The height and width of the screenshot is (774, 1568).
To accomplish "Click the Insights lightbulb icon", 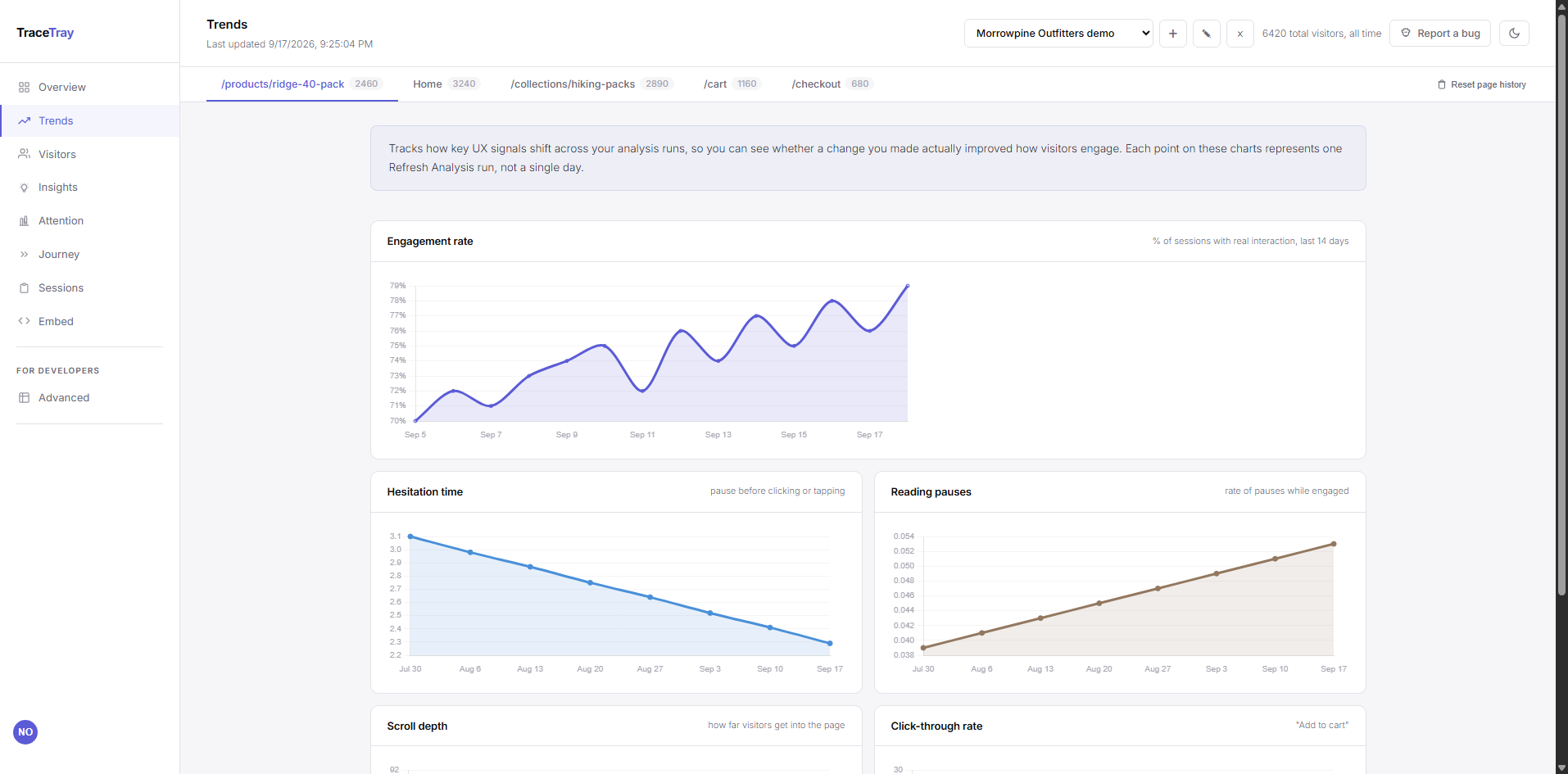I will pos(24,188).
